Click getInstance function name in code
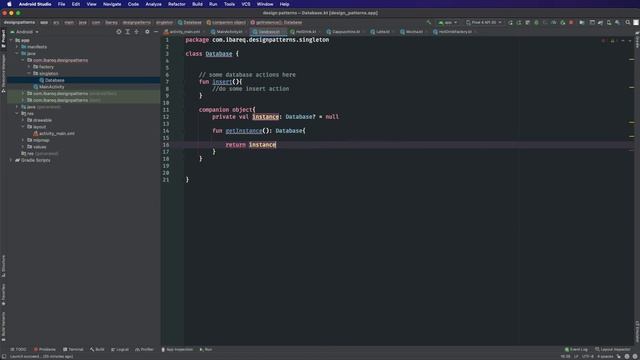The image size is (640, 360). click(x=244, y=131)
